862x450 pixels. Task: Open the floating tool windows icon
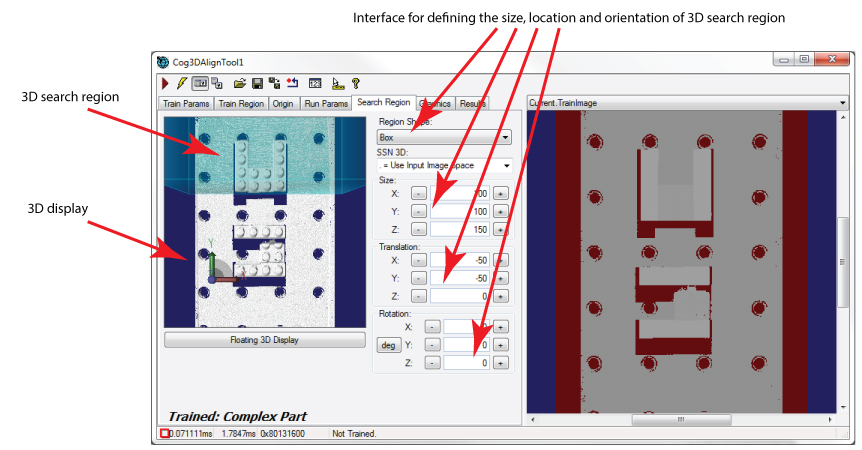click(217, 83)
